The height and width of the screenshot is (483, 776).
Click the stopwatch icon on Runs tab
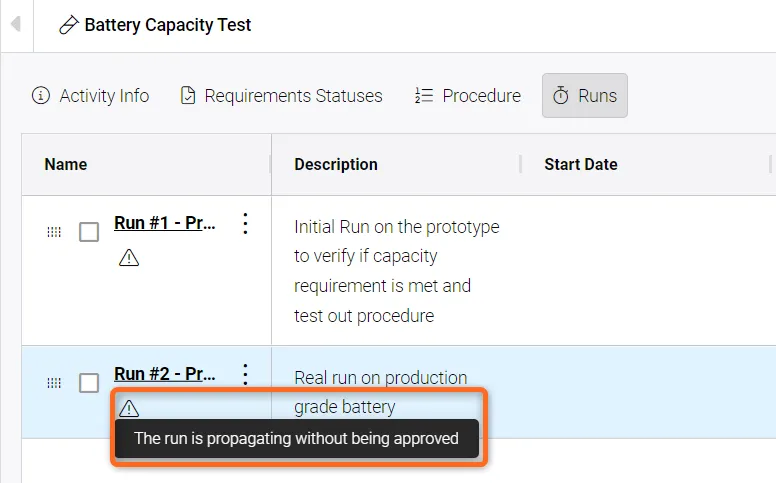tap(561, 96)
